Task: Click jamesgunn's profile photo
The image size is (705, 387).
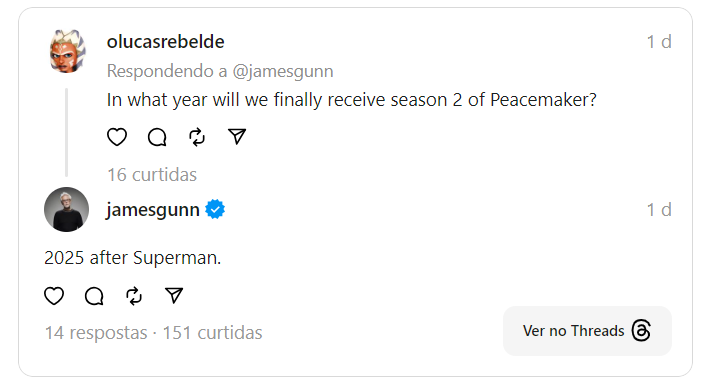Action: 67,209
